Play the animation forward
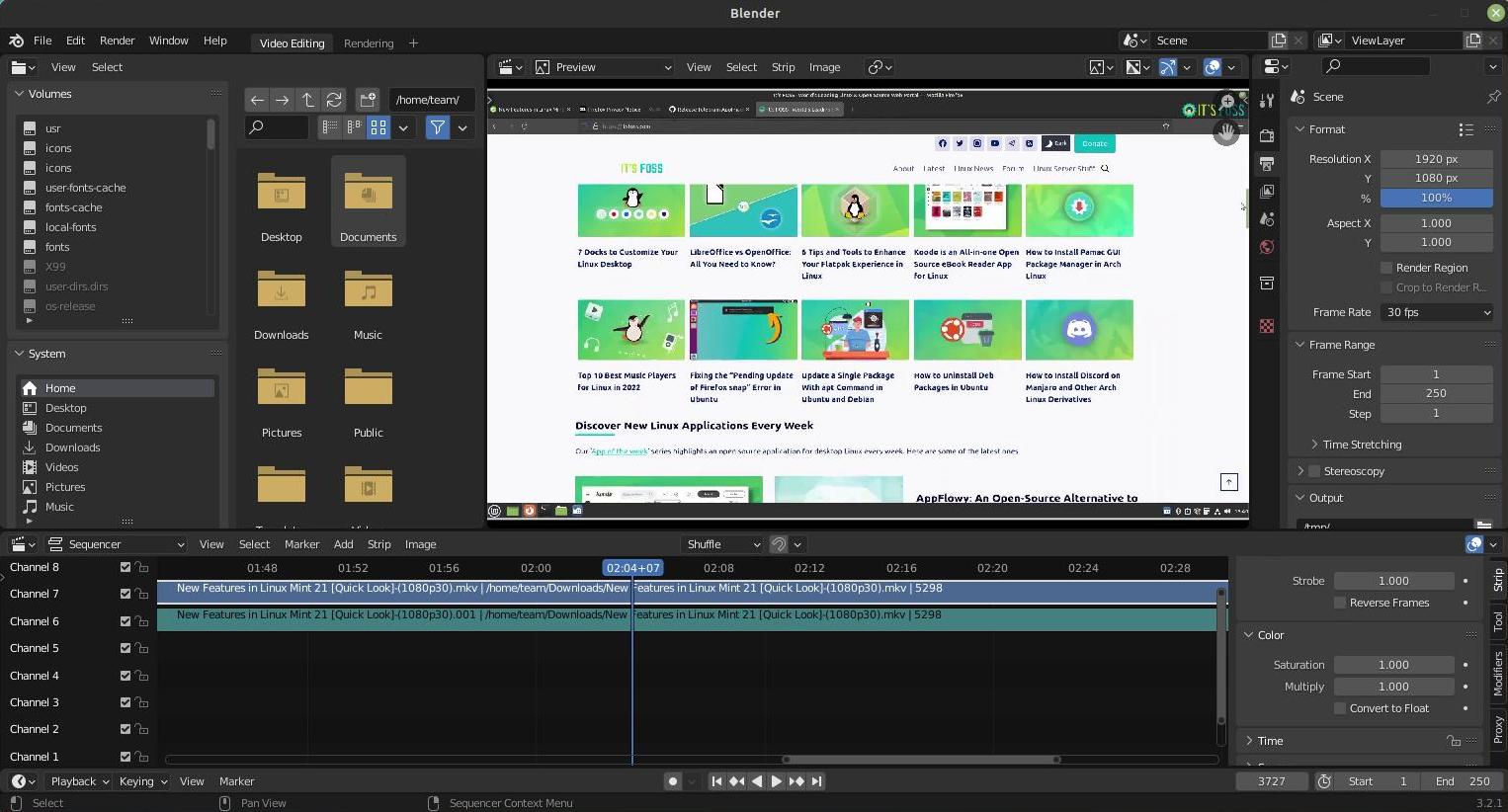This screenshot has width=1508, height=812. (777, 781)
